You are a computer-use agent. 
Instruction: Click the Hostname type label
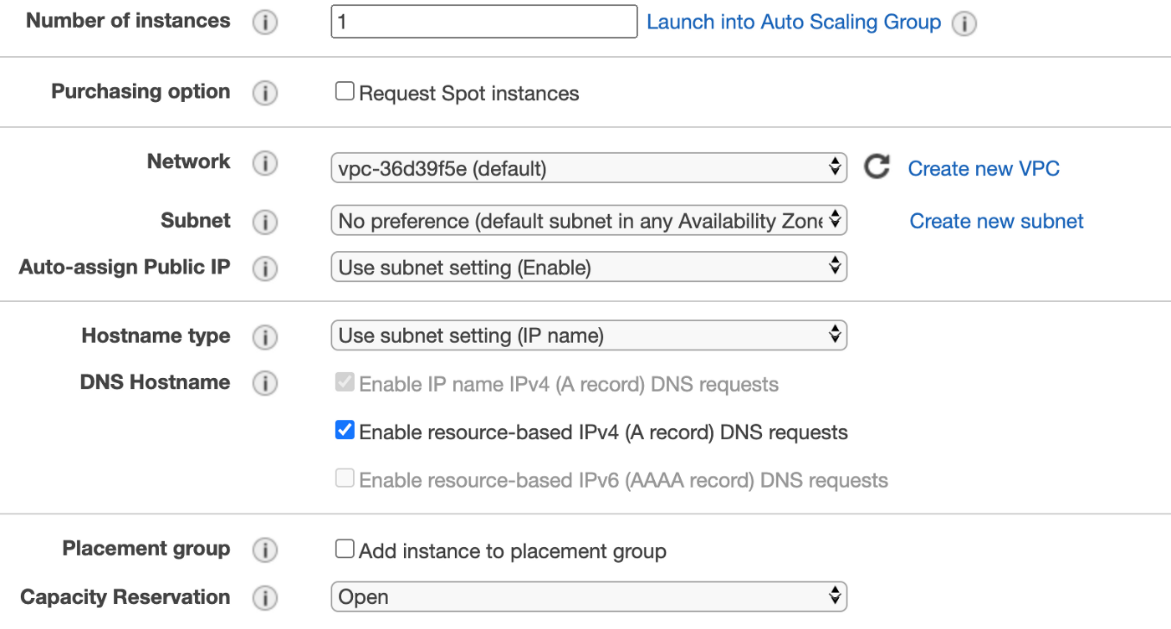coord(156,336)
